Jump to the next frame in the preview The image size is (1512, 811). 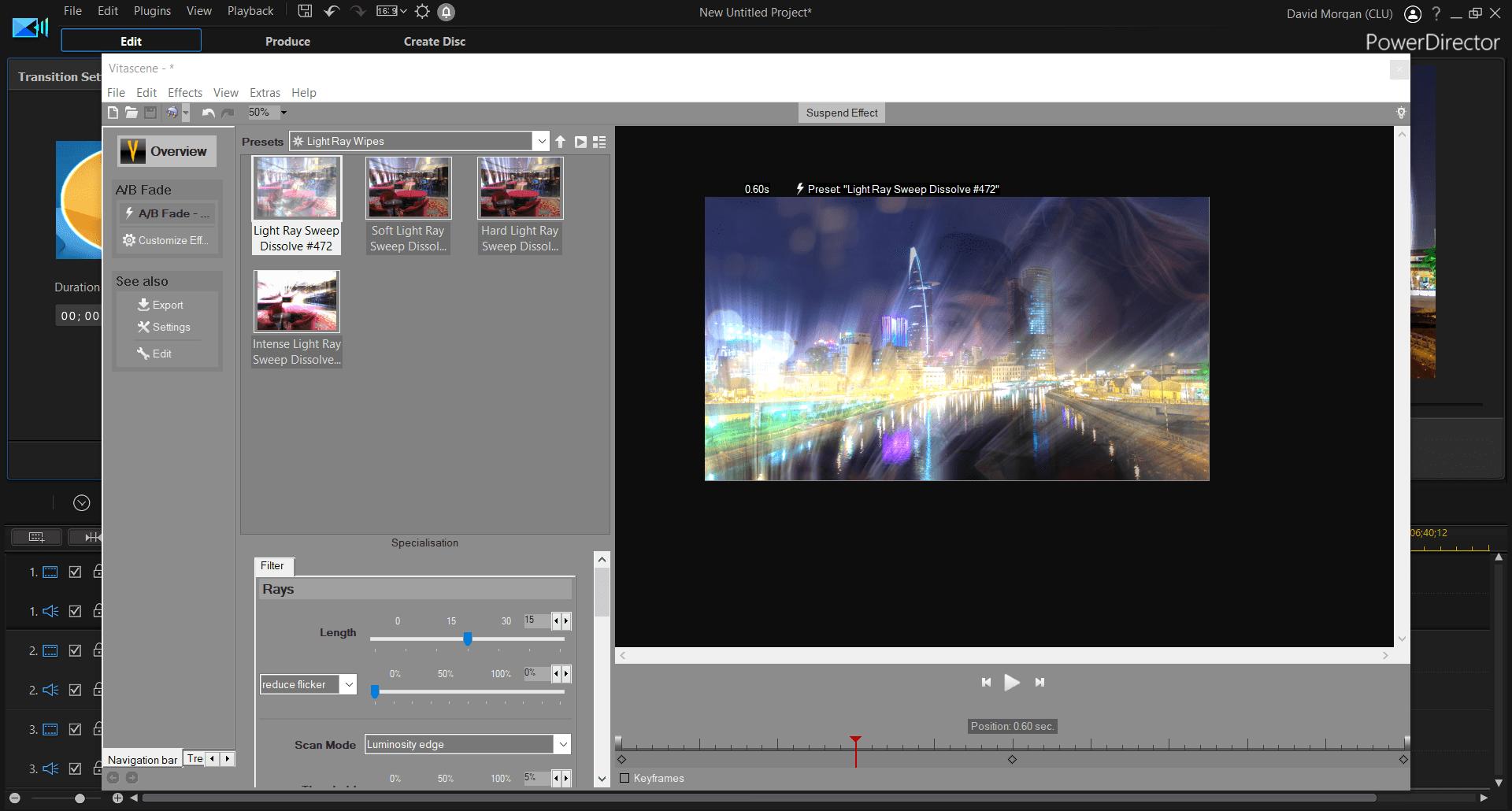1039,682
